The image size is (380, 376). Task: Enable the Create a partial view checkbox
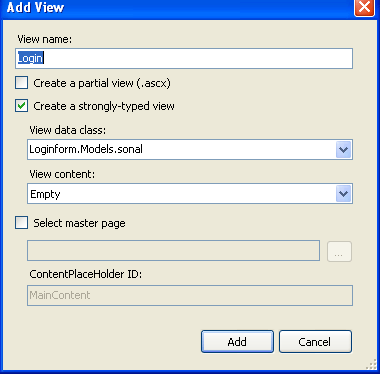(x=21, y=83)
